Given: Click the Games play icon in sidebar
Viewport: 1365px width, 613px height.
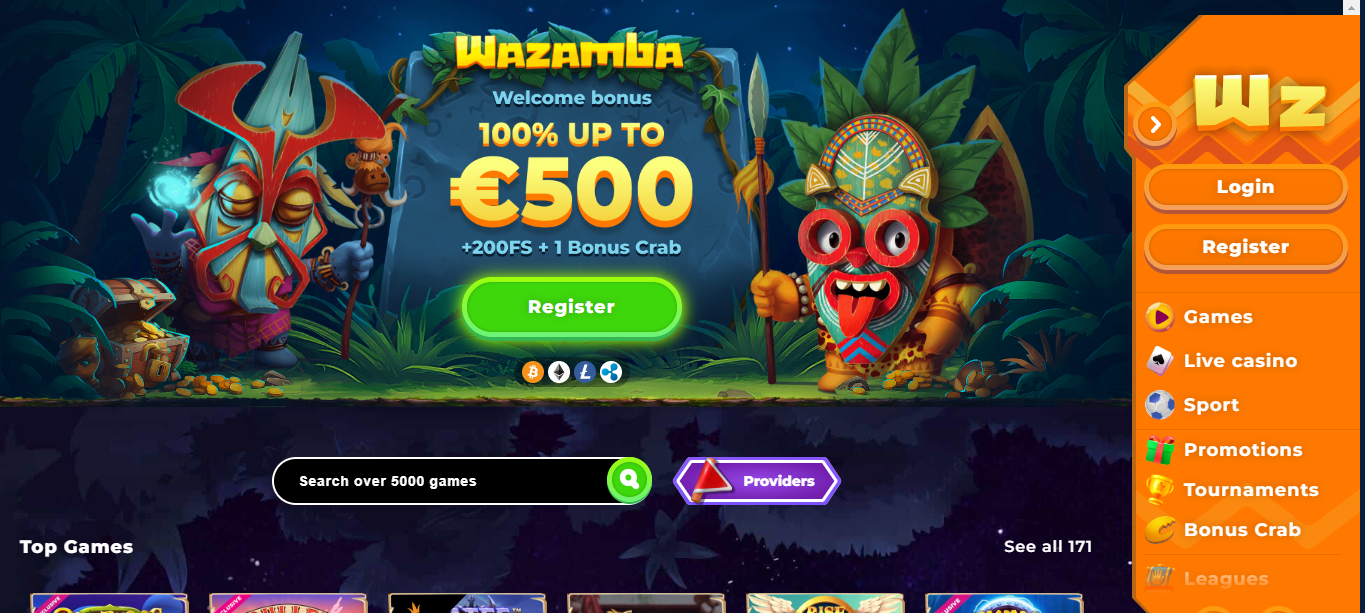Looking at the screenshot, I should (1160, 317).
